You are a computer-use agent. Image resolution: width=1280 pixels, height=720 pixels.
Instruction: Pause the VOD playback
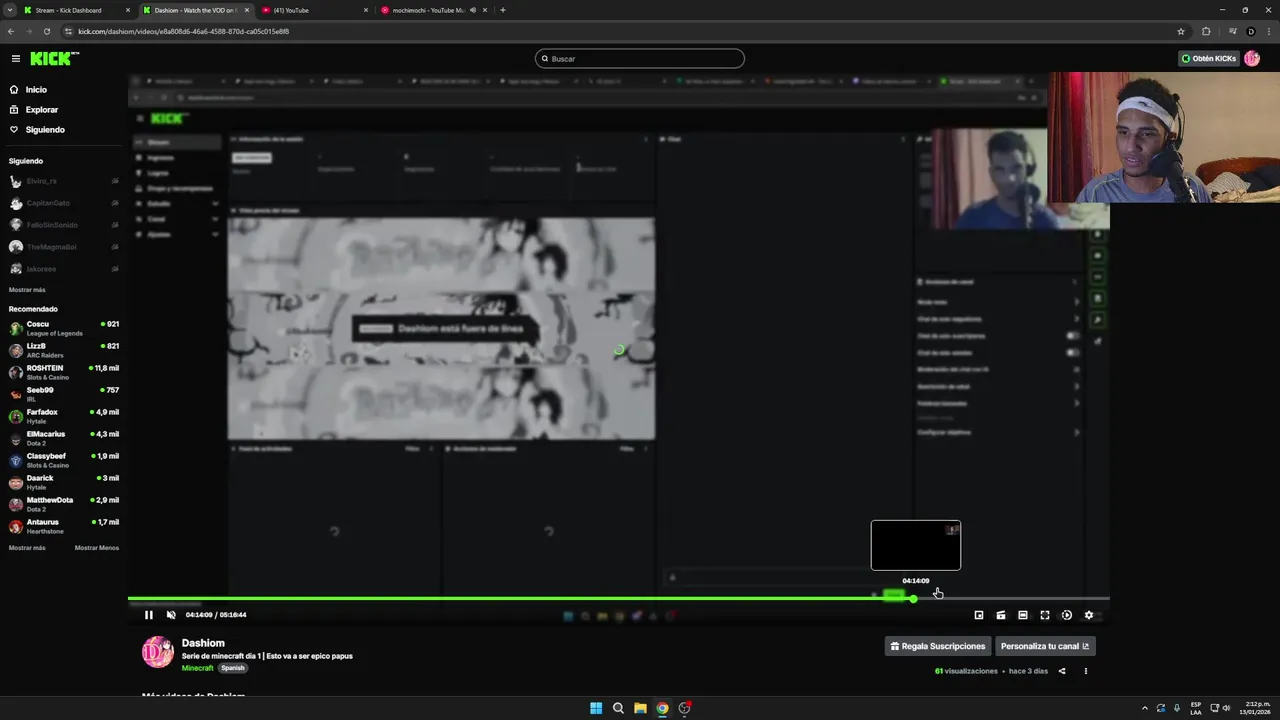coord(148,615)
